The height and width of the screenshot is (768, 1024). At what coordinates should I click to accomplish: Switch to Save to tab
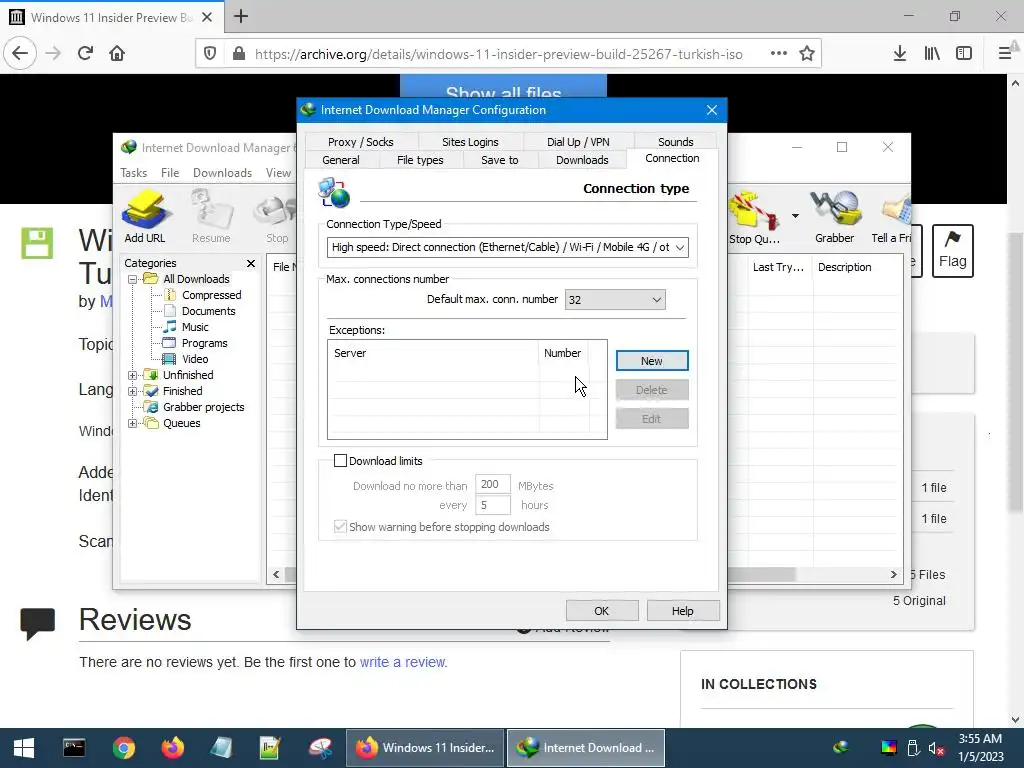[x=500, y=160]
